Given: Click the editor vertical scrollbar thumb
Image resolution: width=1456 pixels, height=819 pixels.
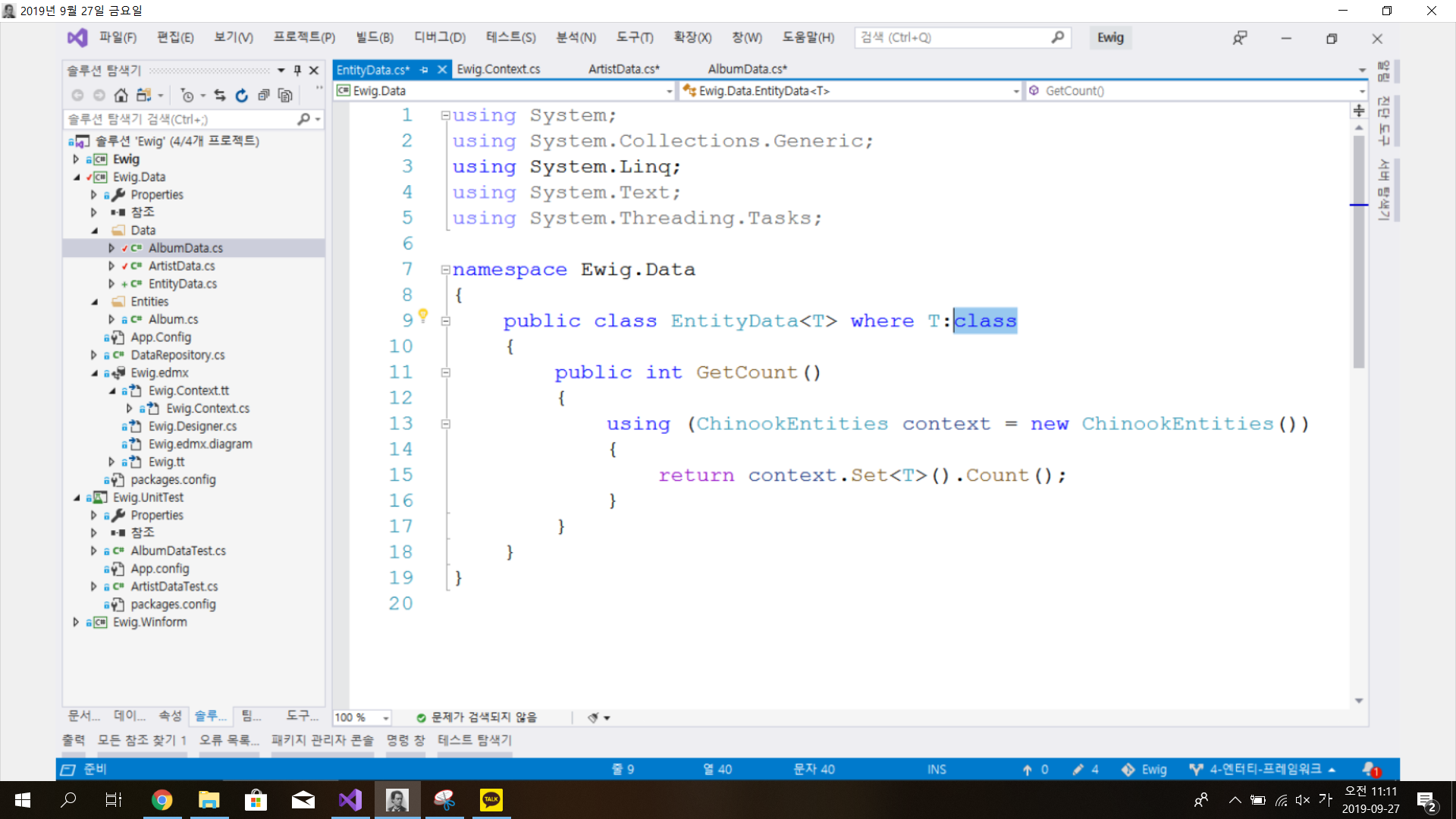Looking at the screenshot, I should pos(1358,250).
